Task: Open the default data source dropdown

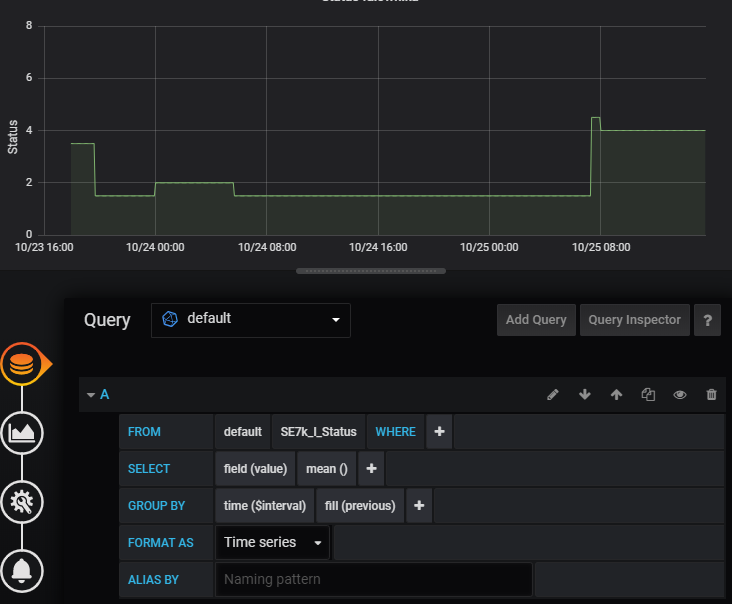Action: pos(251,320)
